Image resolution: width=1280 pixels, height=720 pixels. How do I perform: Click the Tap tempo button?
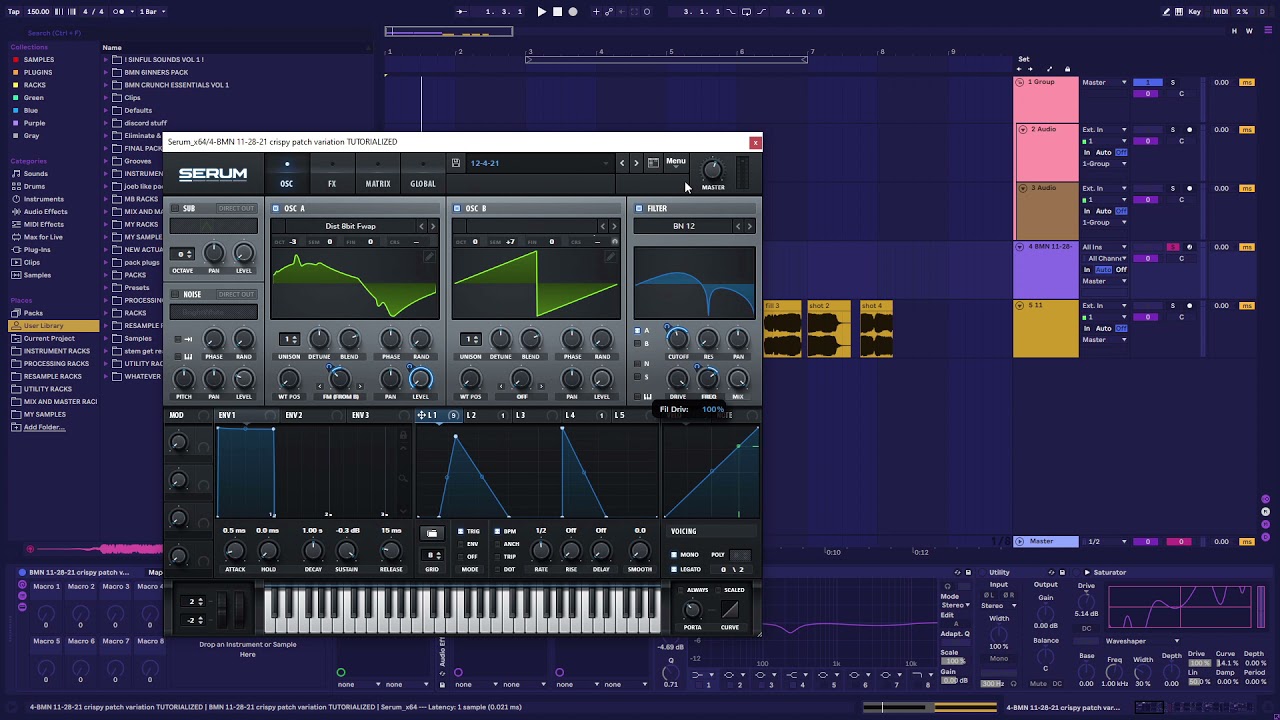[14, 11]
